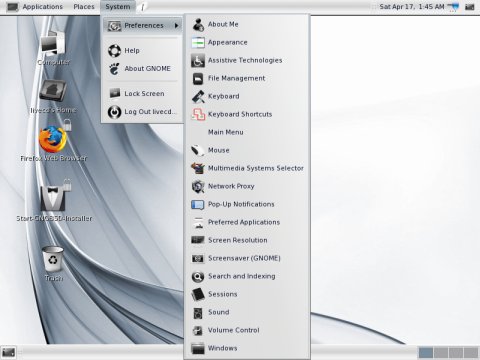Click the Log Out power icon
This screenshot has width=480, height=360.
click(114, 112)
